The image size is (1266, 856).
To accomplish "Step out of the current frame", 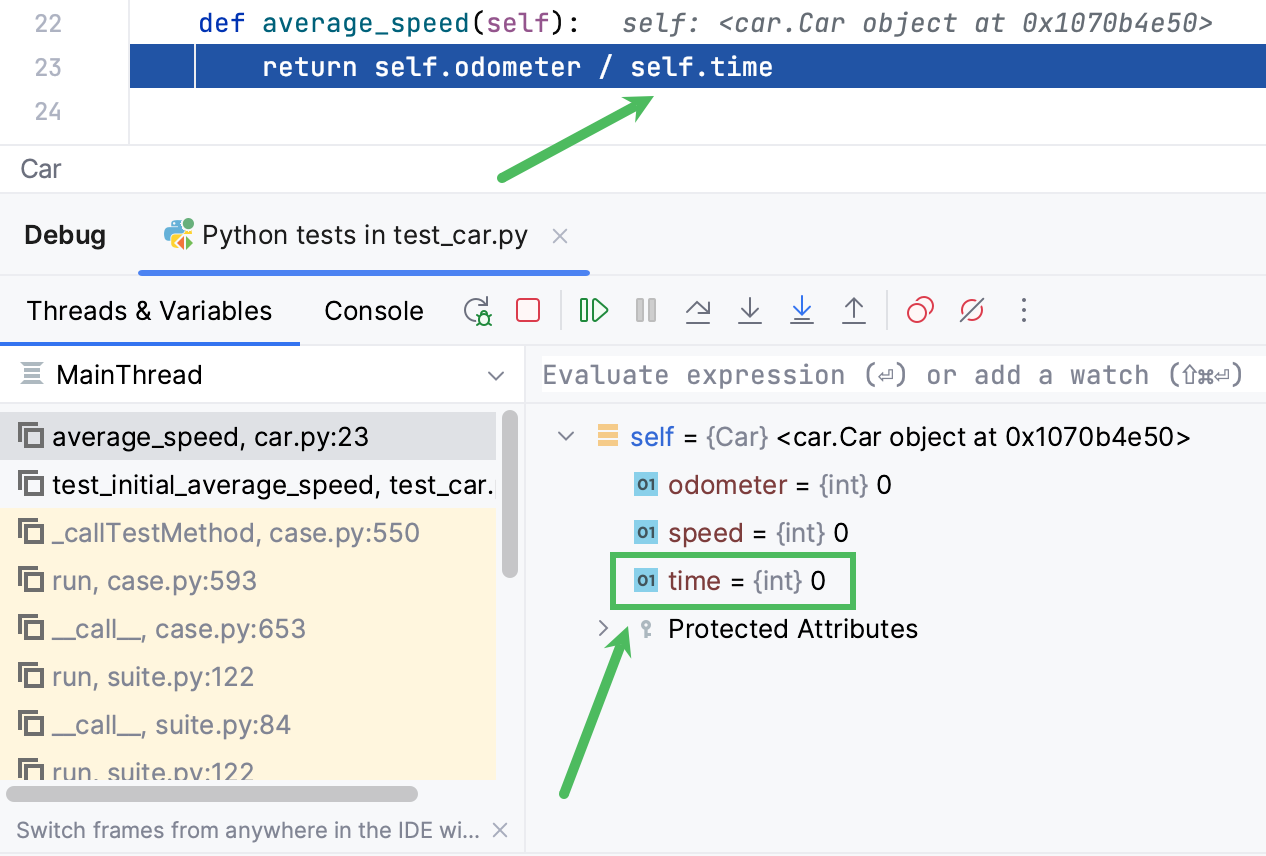I will click(854, 310).
